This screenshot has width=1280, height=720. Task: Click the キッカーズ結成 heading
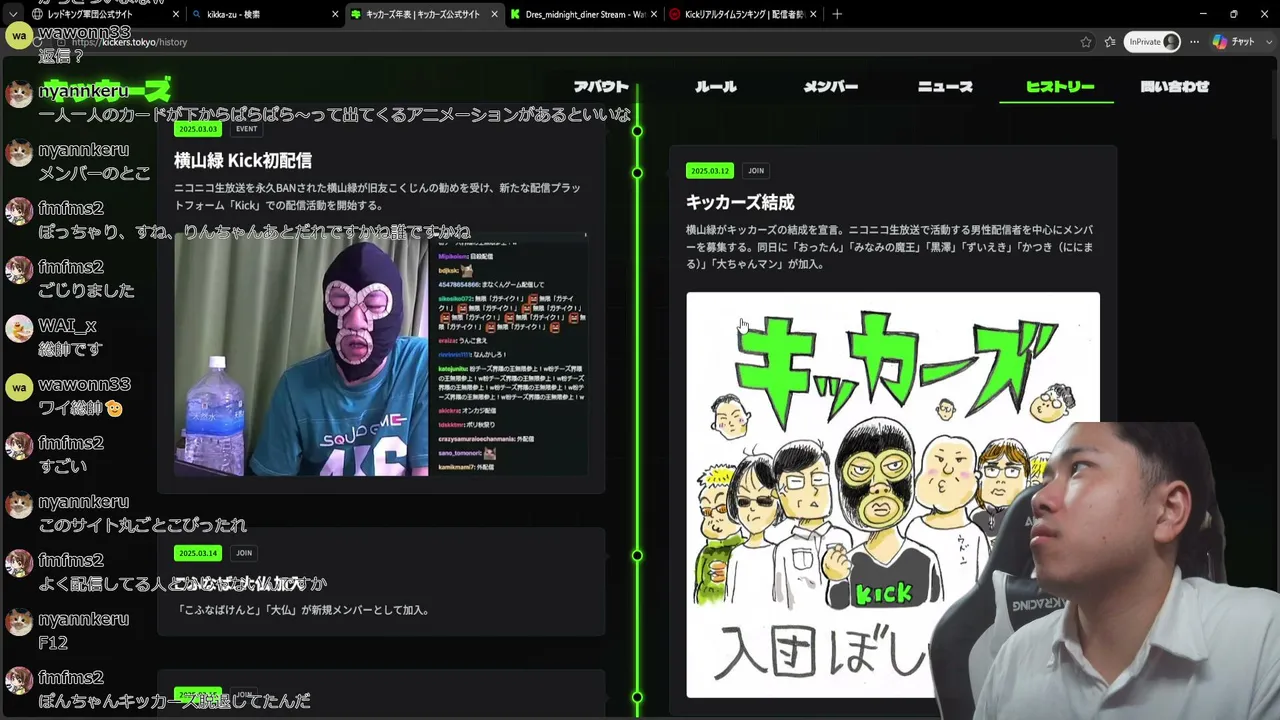[740, 202]
